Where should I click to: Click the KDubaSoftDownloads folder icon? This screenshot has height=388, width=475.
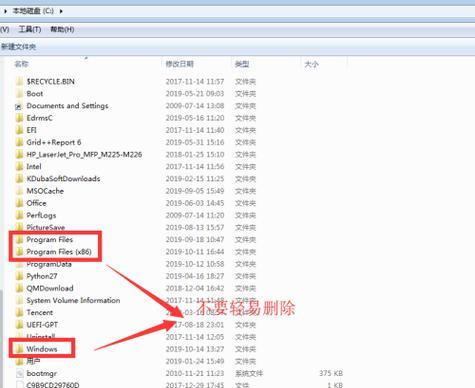coord(20,179)
